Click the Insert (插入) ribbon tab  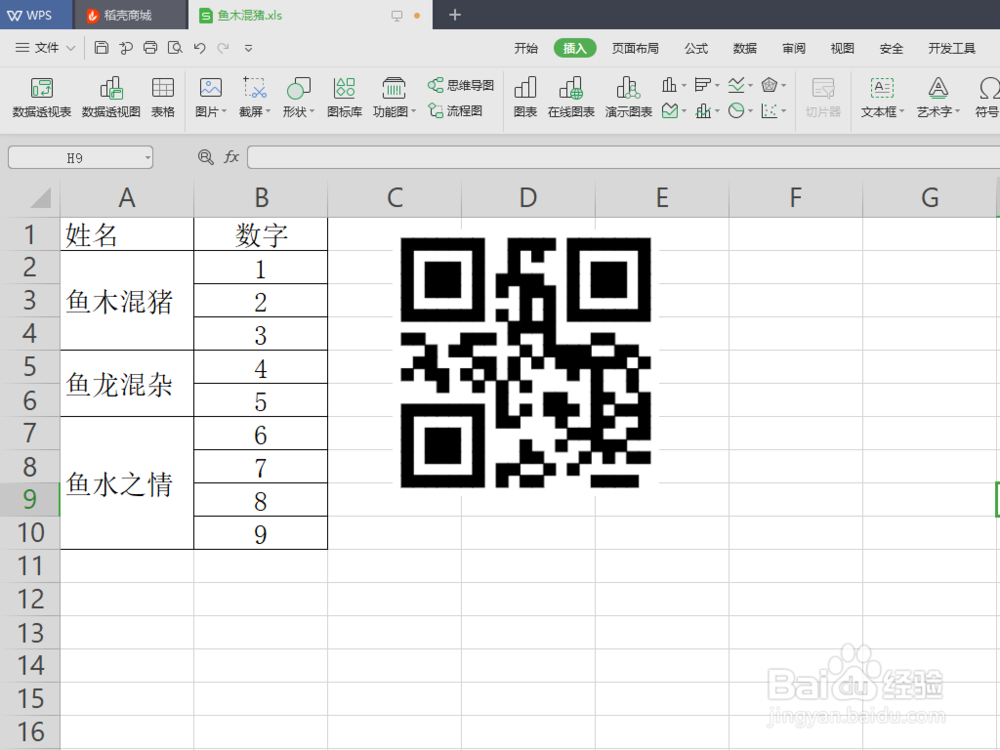pyautogui.click(x=575, y=48)
